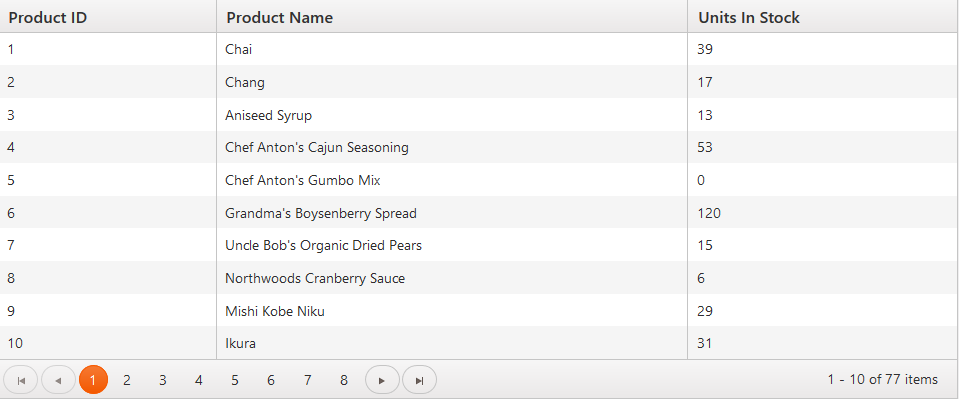Open page 7
Viewport: 960px width, 400px height.
(x=308, y=380)
